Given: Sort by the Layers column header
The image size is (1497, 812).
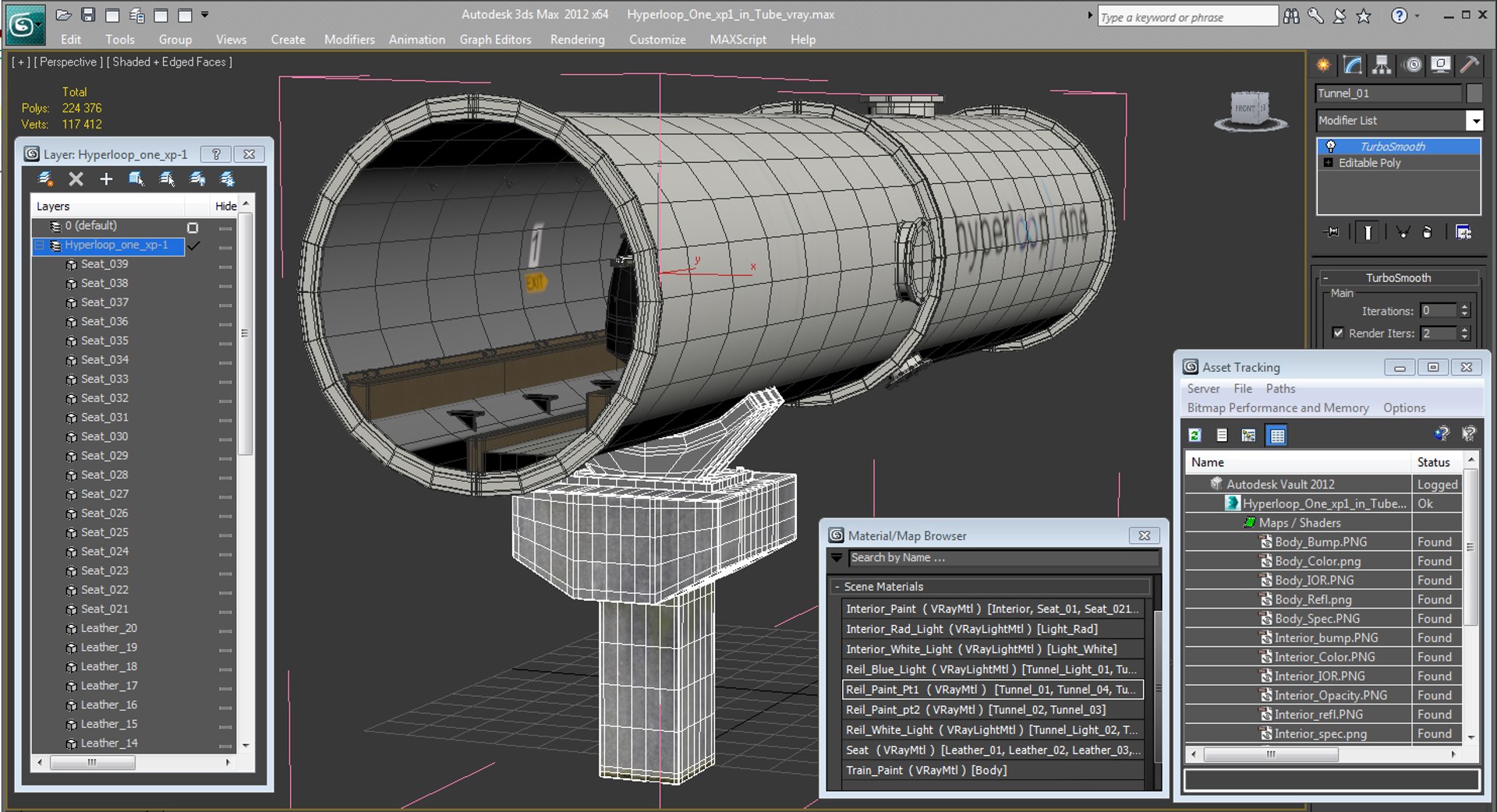Looking at the screenshot, I should pos(109,207).
